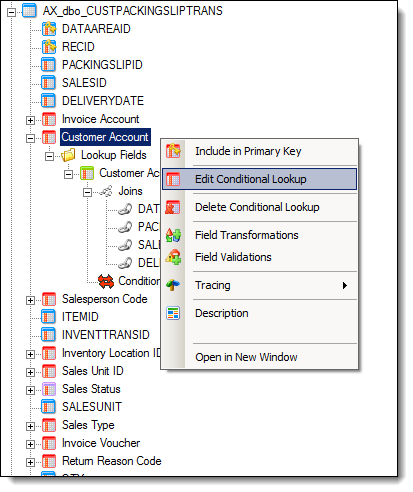The width and height of the screenshot is (413, 492).
Task: Click the Tracing menu icon
Action: pyautogui.click(x=173, y=285)
